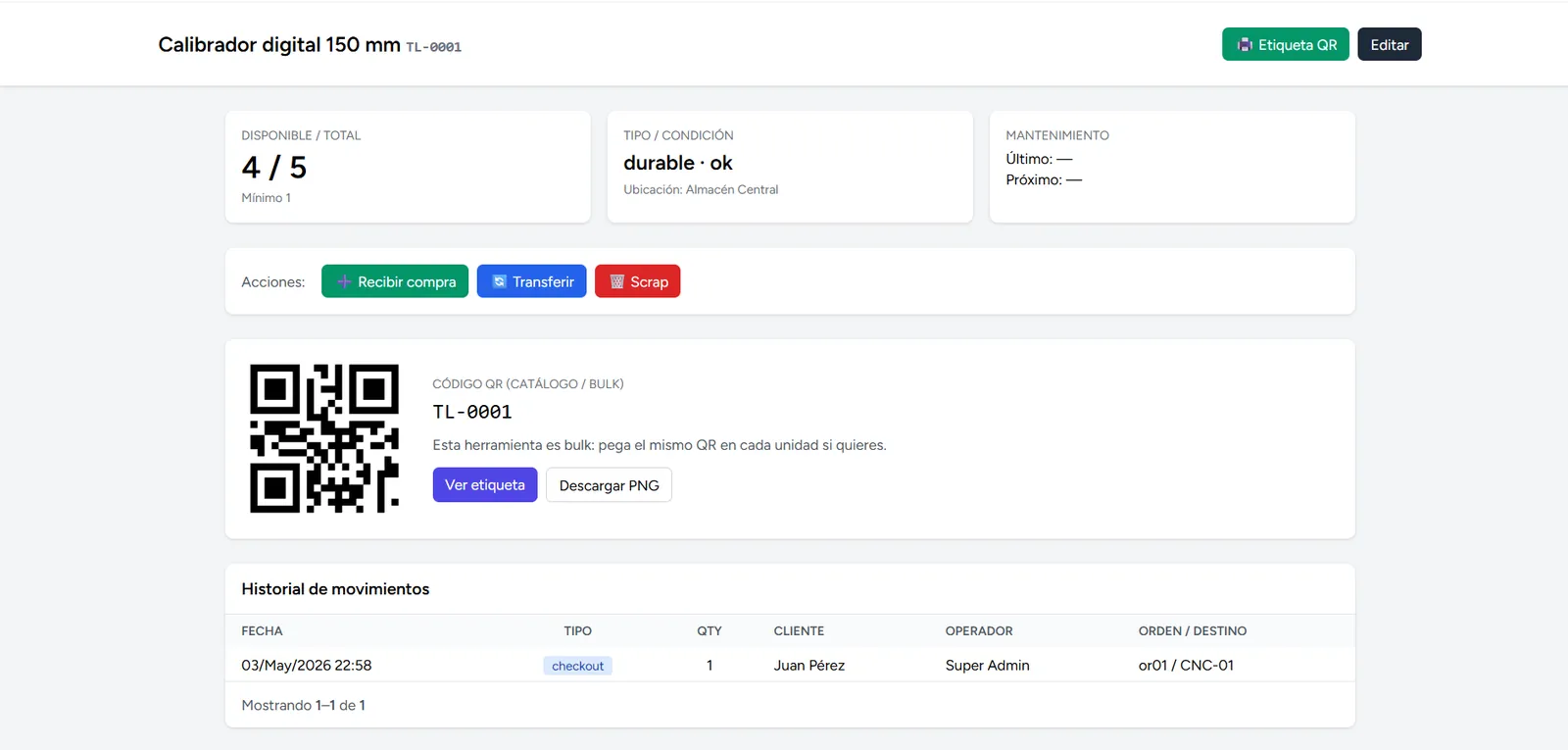This screenshot has width=1568, height=750.
Task: Start a Transferir action
Action: click(531, 281)
